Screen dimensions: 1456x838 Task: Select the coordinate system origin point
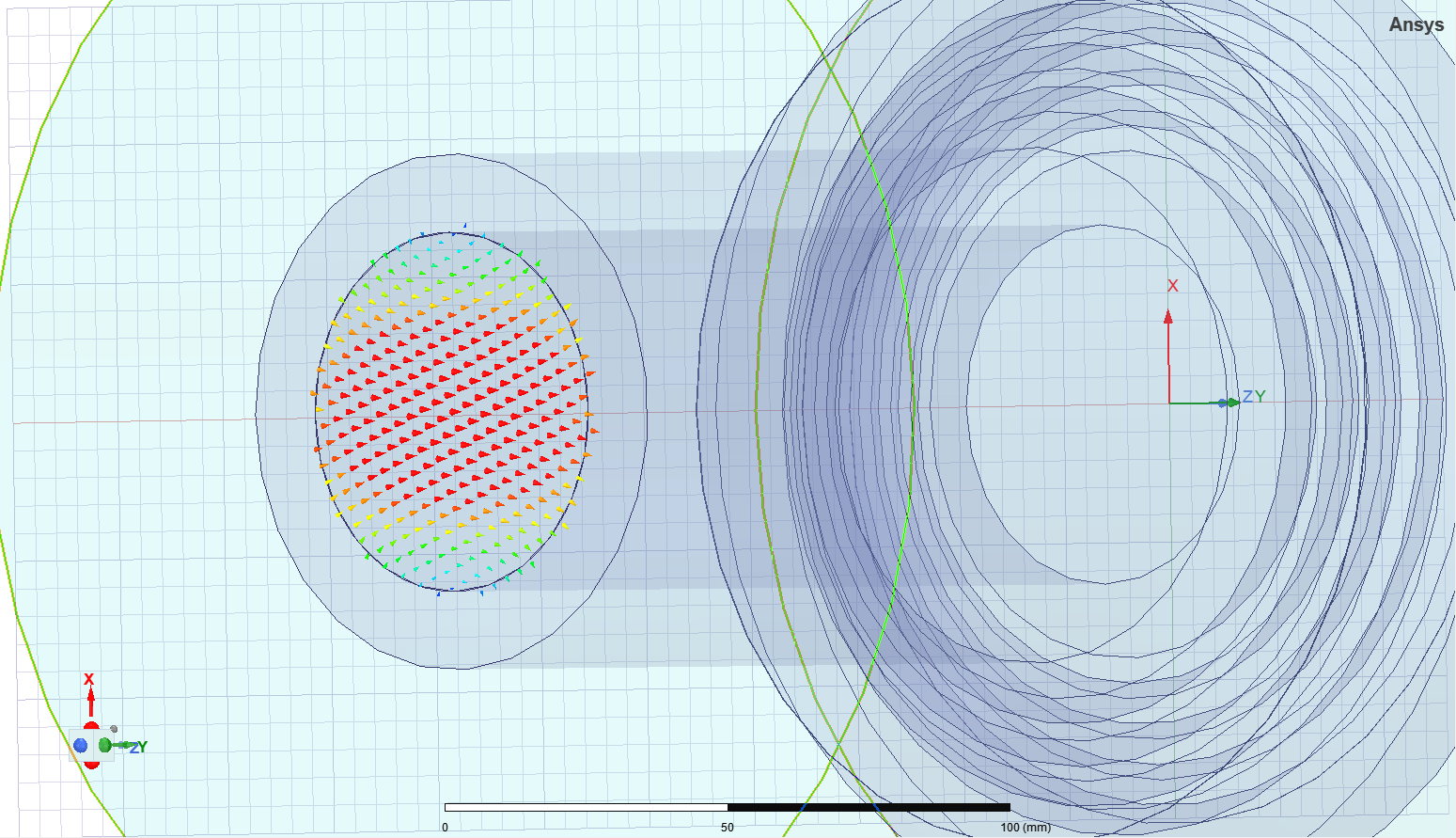pyautogui.click(x=1169, y=403)
